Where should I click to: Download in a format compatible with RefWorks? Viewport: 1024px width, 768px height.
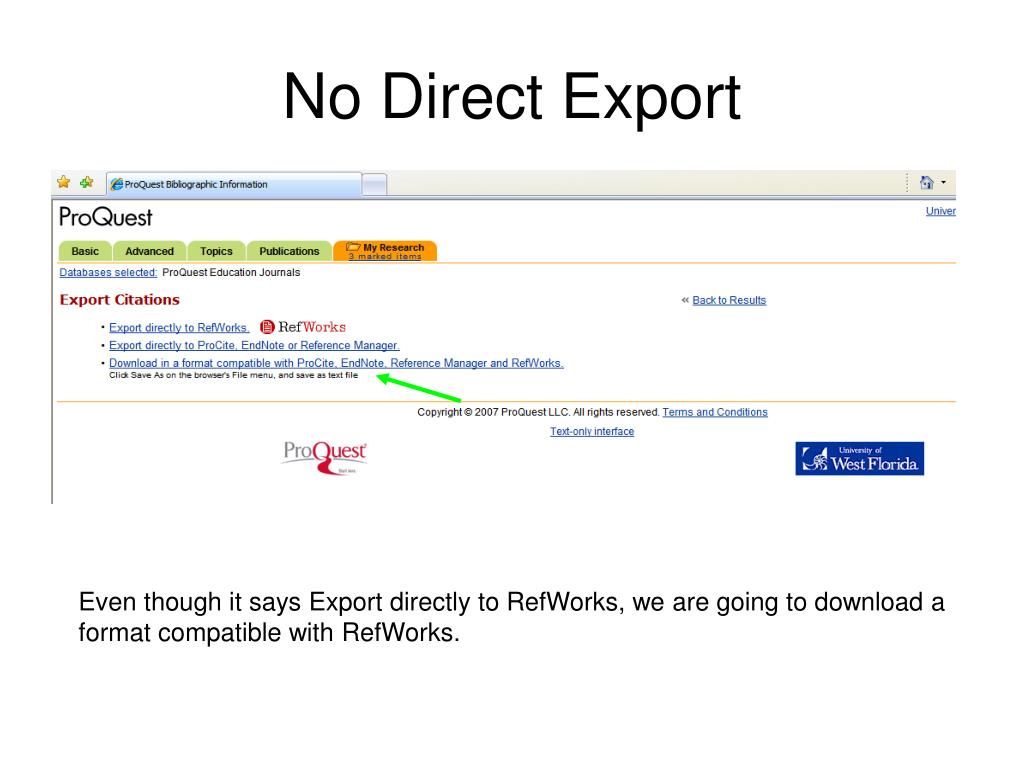point(336,363)
